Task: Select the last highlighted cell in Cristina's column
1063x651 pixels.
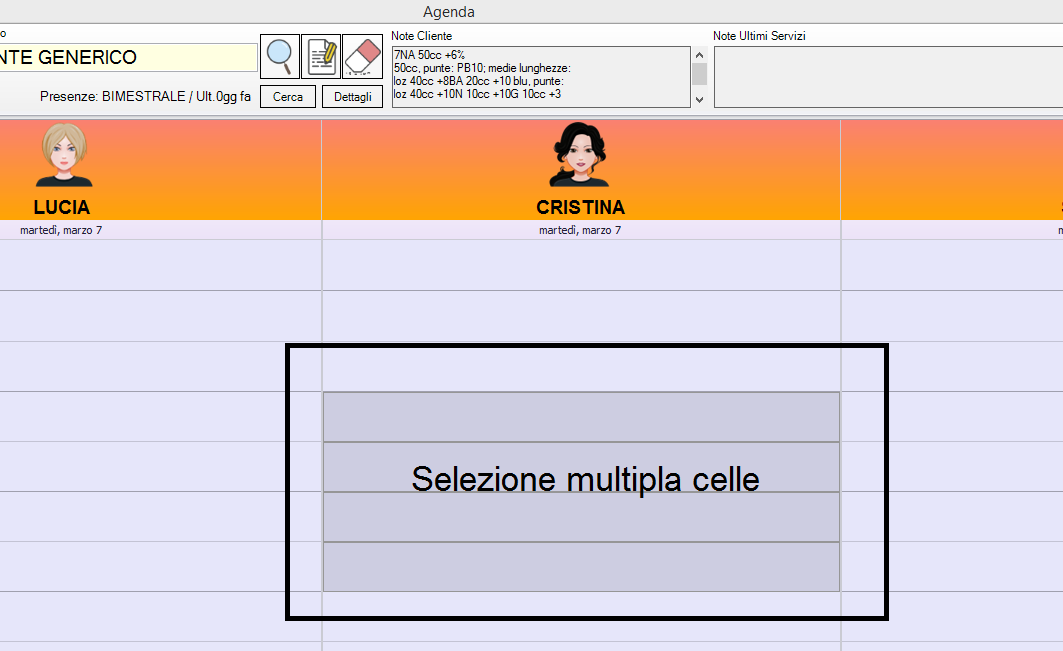Action: 580,567
